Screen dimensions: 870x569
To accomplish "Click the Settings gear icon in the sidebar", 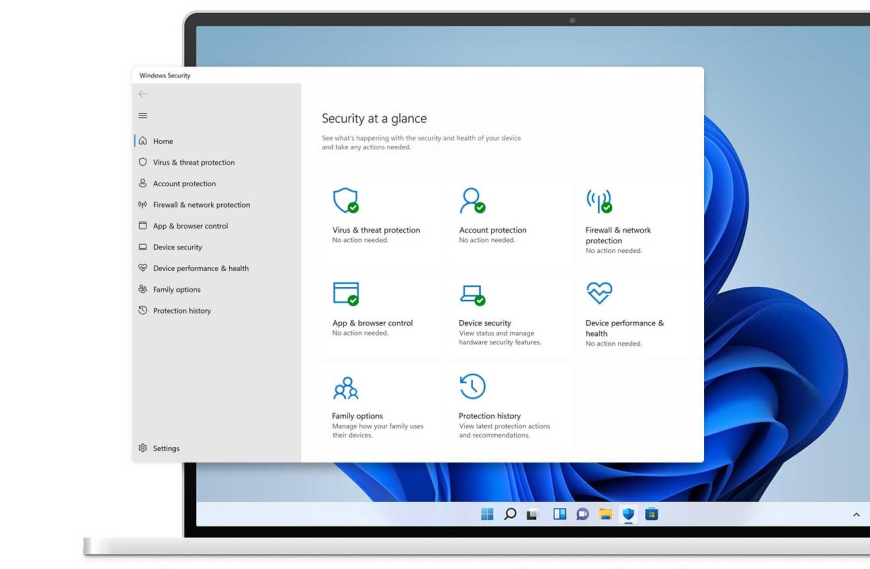I will pos(143,448).
